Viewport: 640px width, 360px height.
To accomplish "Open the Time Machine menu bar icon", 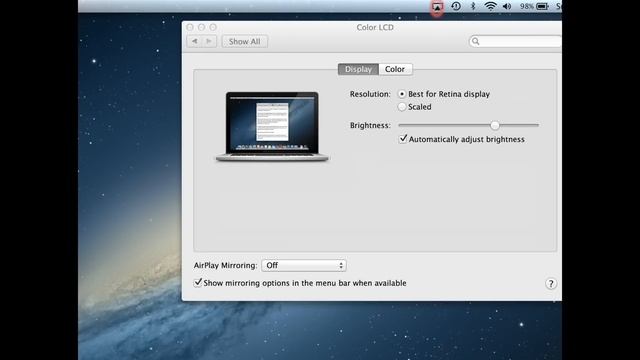I will click(x=456, y=6).
